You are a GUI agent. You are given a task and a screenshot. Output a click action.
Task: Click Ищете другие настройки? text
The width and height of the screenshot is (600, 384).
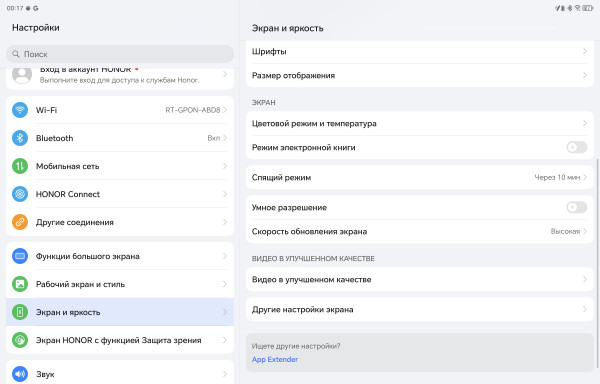coord(296,346)
